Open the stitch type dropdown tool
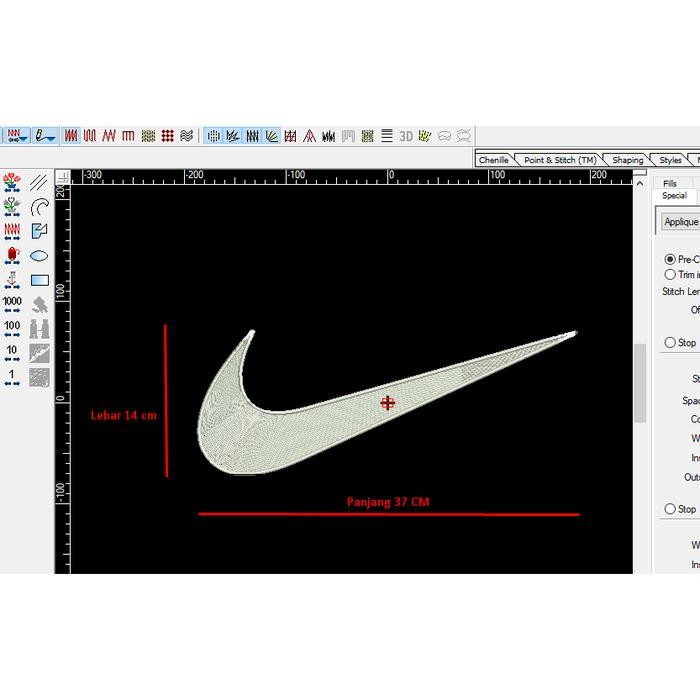 pyautogui.click(x=17, y=135)
